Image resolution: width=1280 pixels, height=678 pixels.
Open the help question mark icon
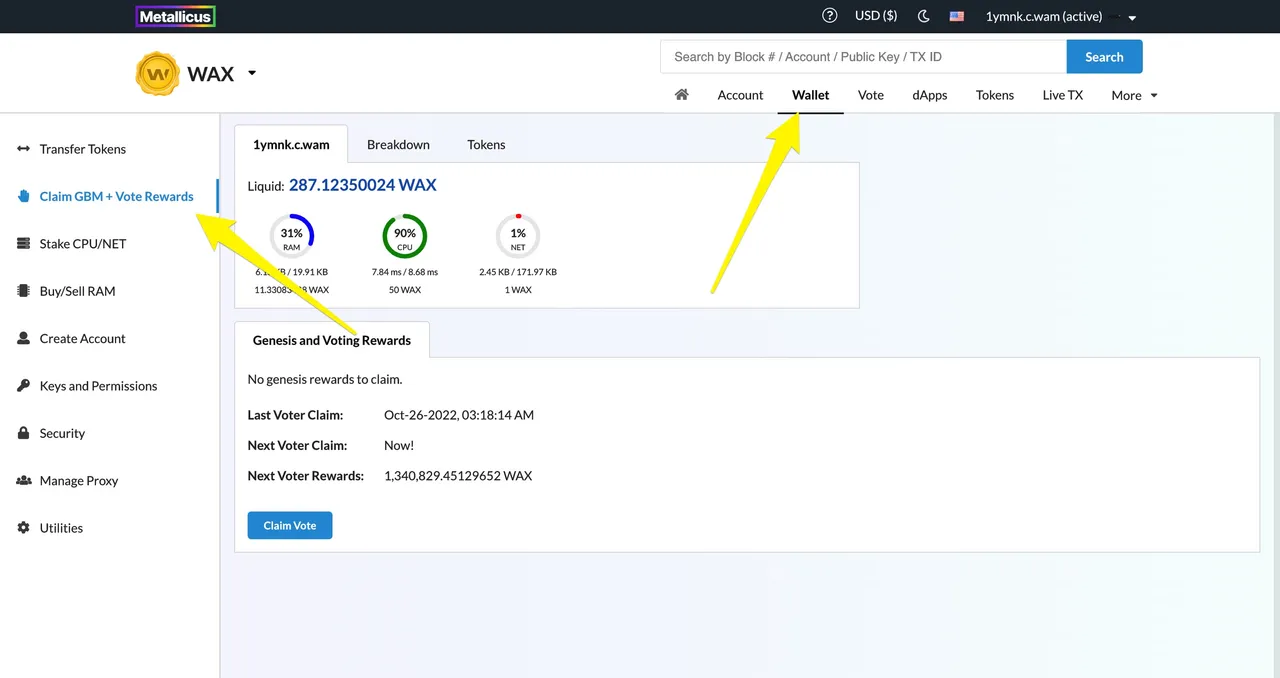(829, 16)
